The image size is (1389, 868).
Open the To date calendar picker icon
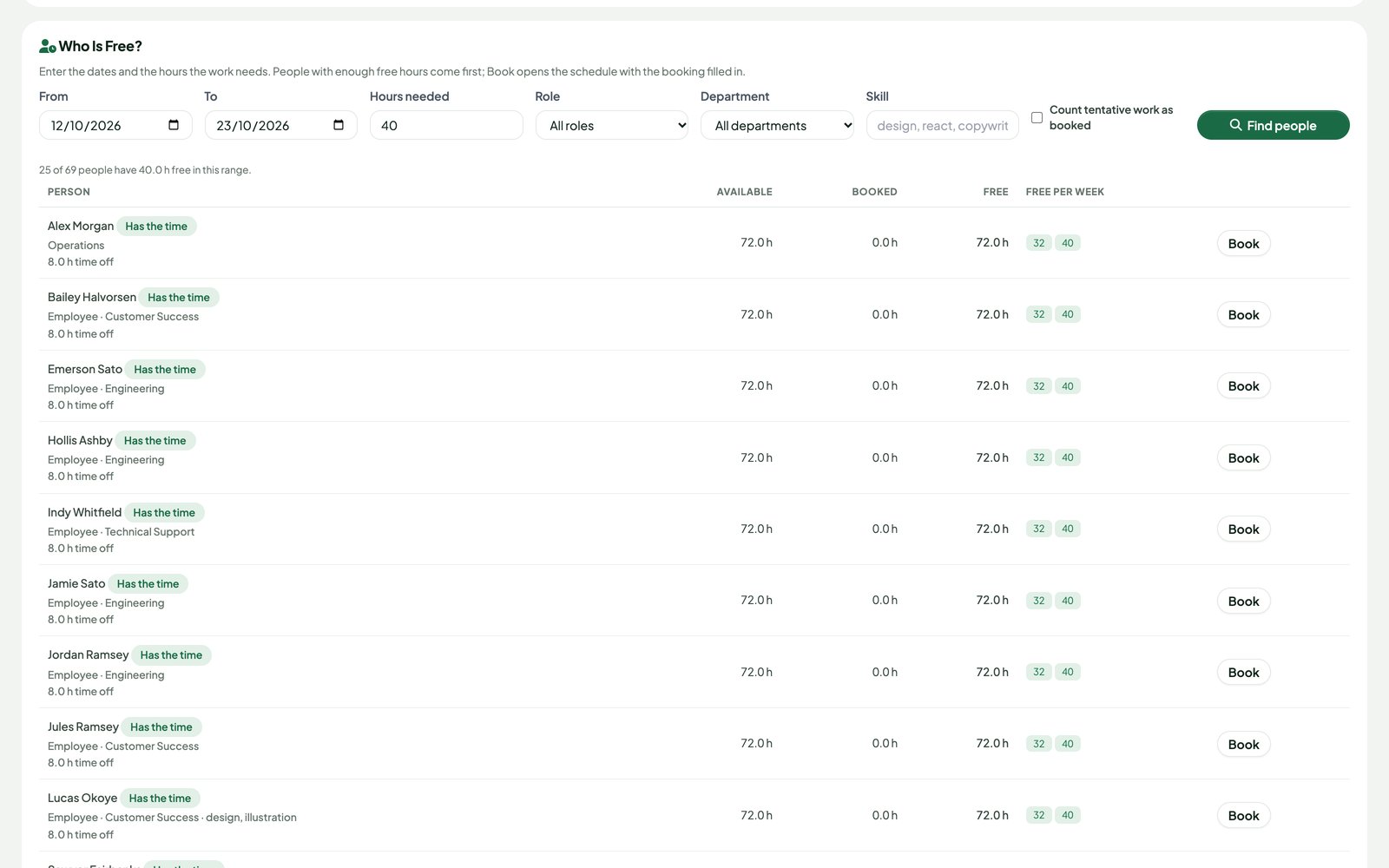[x=339, y=125]
